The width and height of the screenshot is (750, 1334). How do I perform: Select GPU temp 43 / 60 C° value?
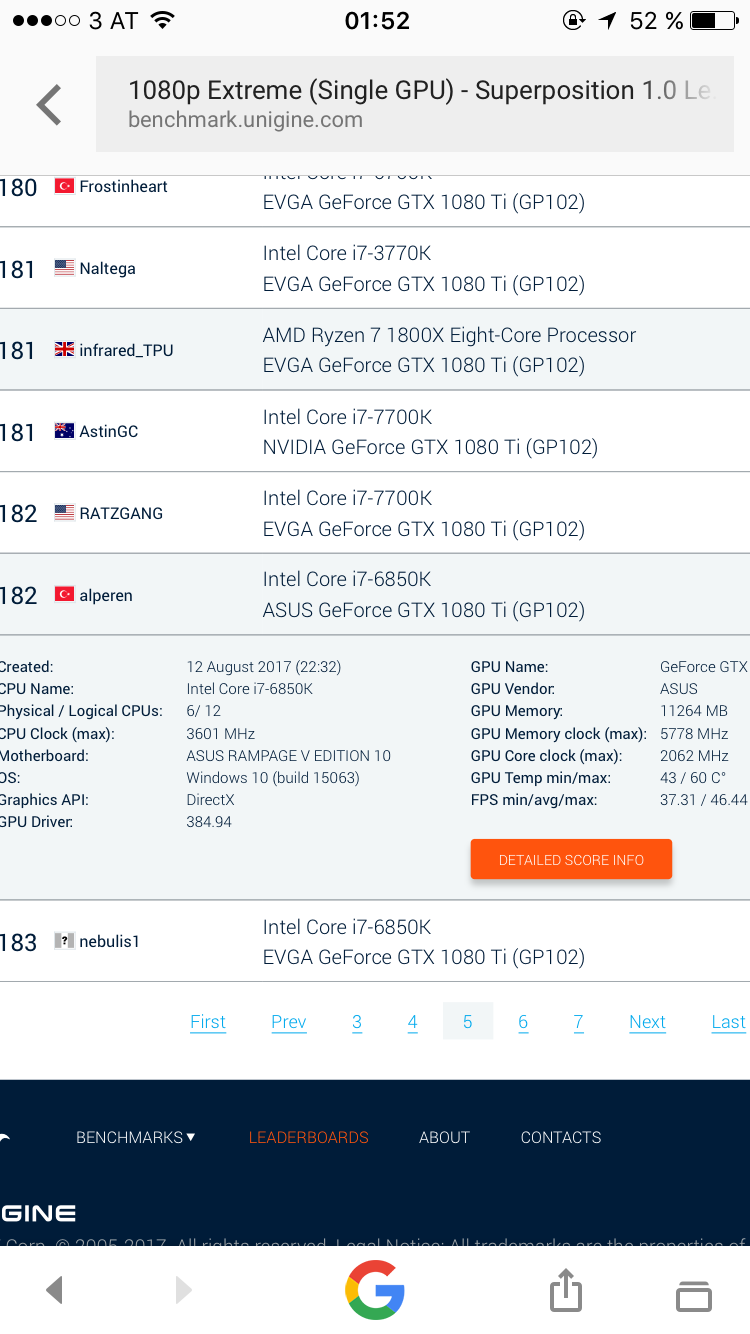coord(693,778)
